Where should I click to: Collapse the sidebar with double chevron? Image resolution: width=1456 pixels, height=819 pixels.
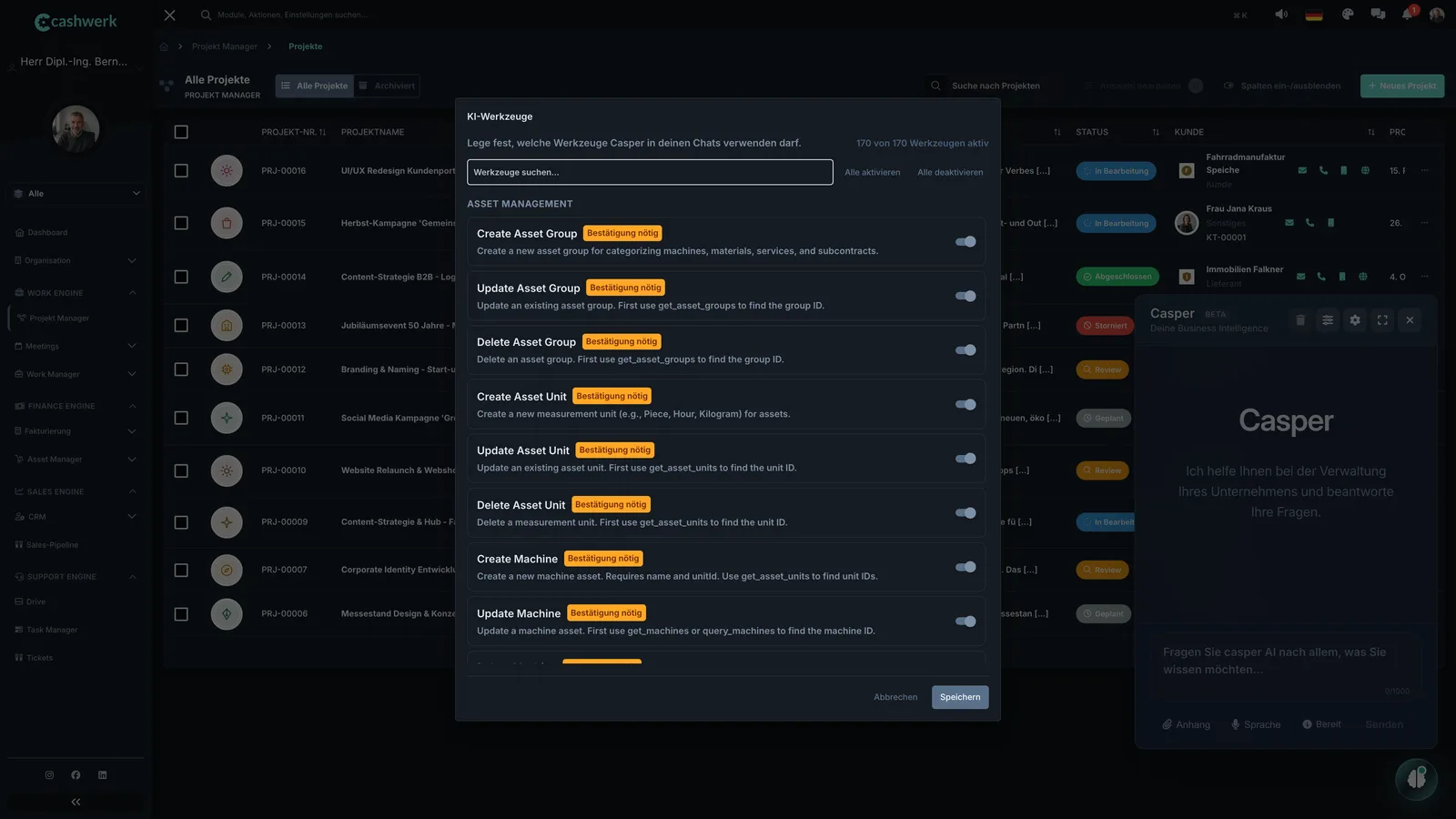[x=76, y=802]
